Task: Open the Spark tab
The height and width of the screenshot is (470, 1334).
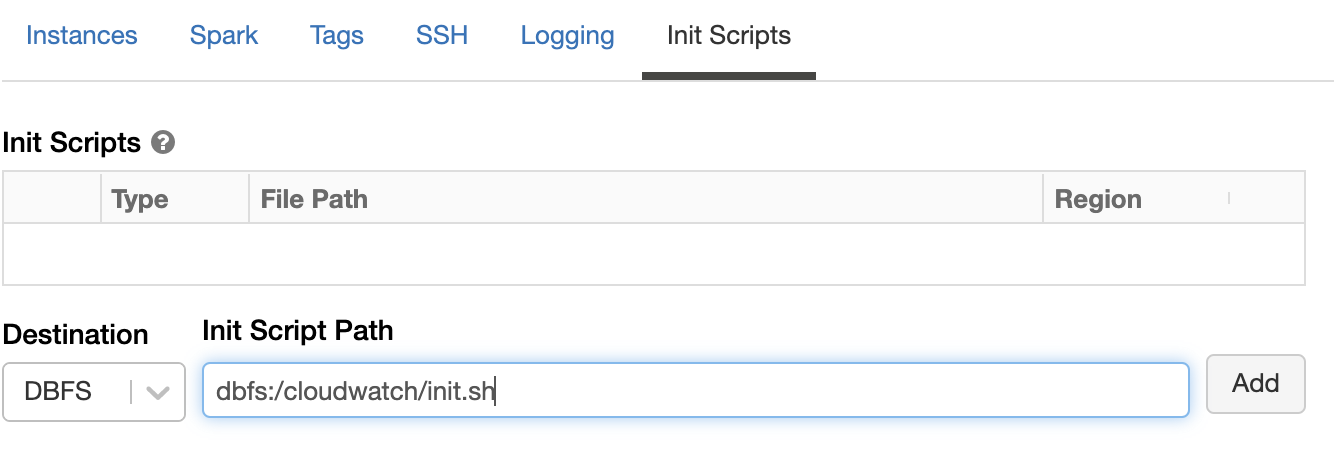Action: click(224, 36)
